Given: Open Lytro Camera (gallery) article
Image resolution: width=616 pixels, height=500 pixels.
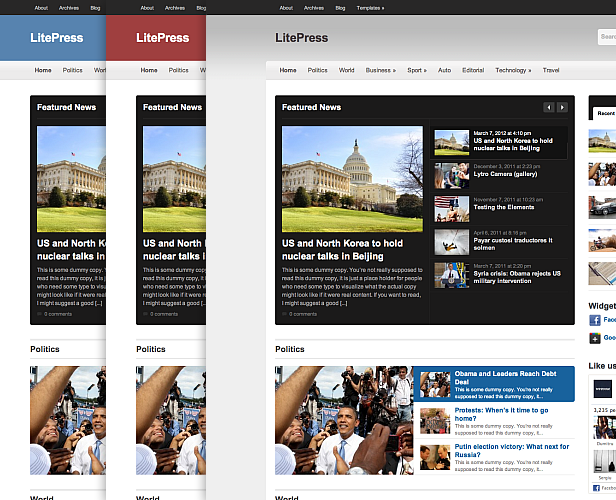Looking at the screenshot, I should click(x=505, y=174).
